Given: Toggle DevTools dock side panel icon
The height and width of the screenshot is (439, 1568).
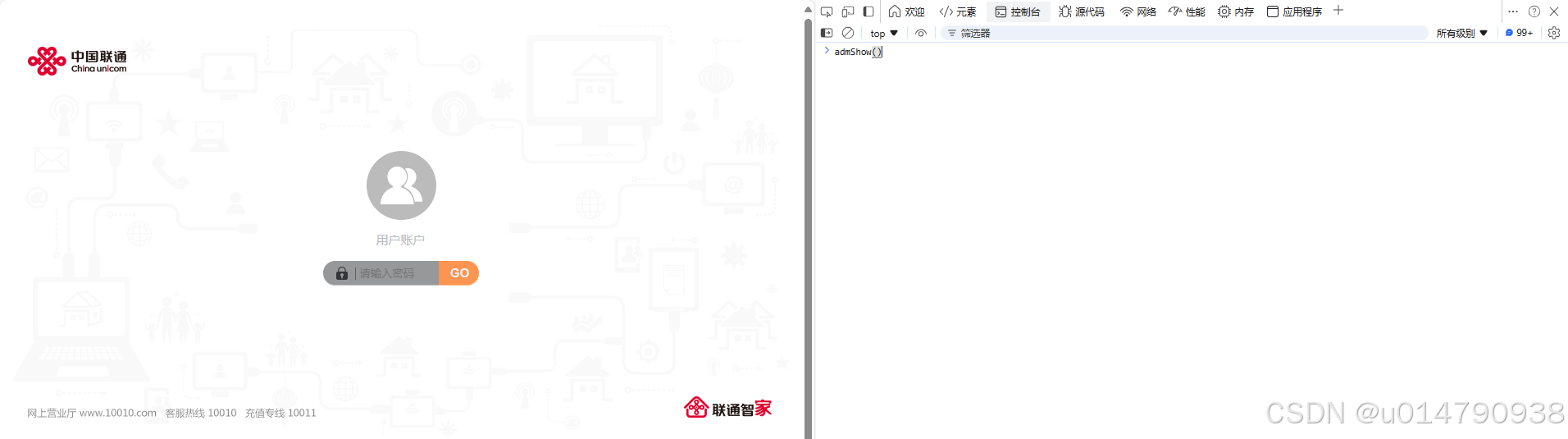Looking at the screenshot, I should pos(868,11).
